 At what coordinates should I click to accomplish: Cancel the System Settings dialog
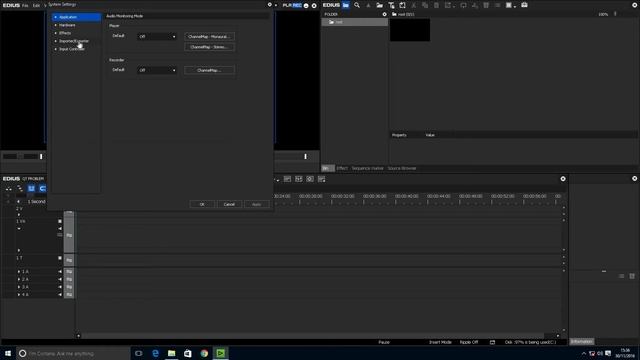tap(229, 204)
